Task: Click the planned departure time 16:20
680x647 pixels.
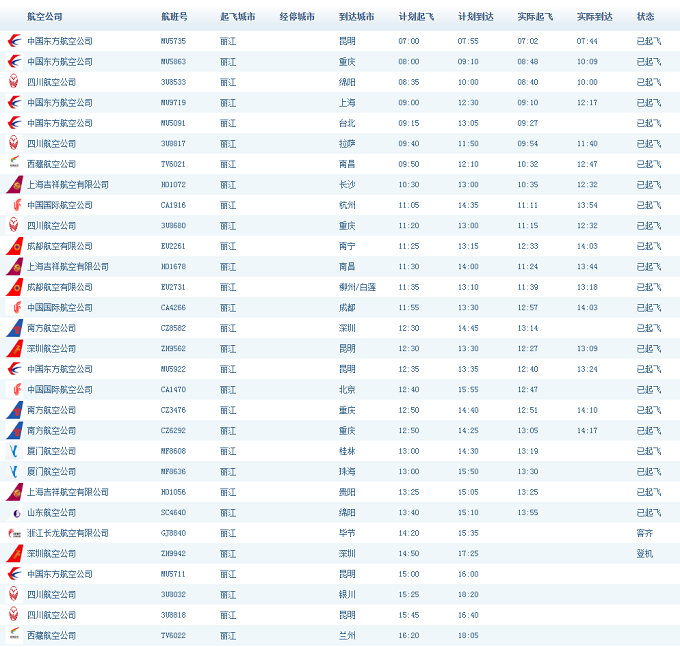Action: pyautogui.click(x=409, y=636)
